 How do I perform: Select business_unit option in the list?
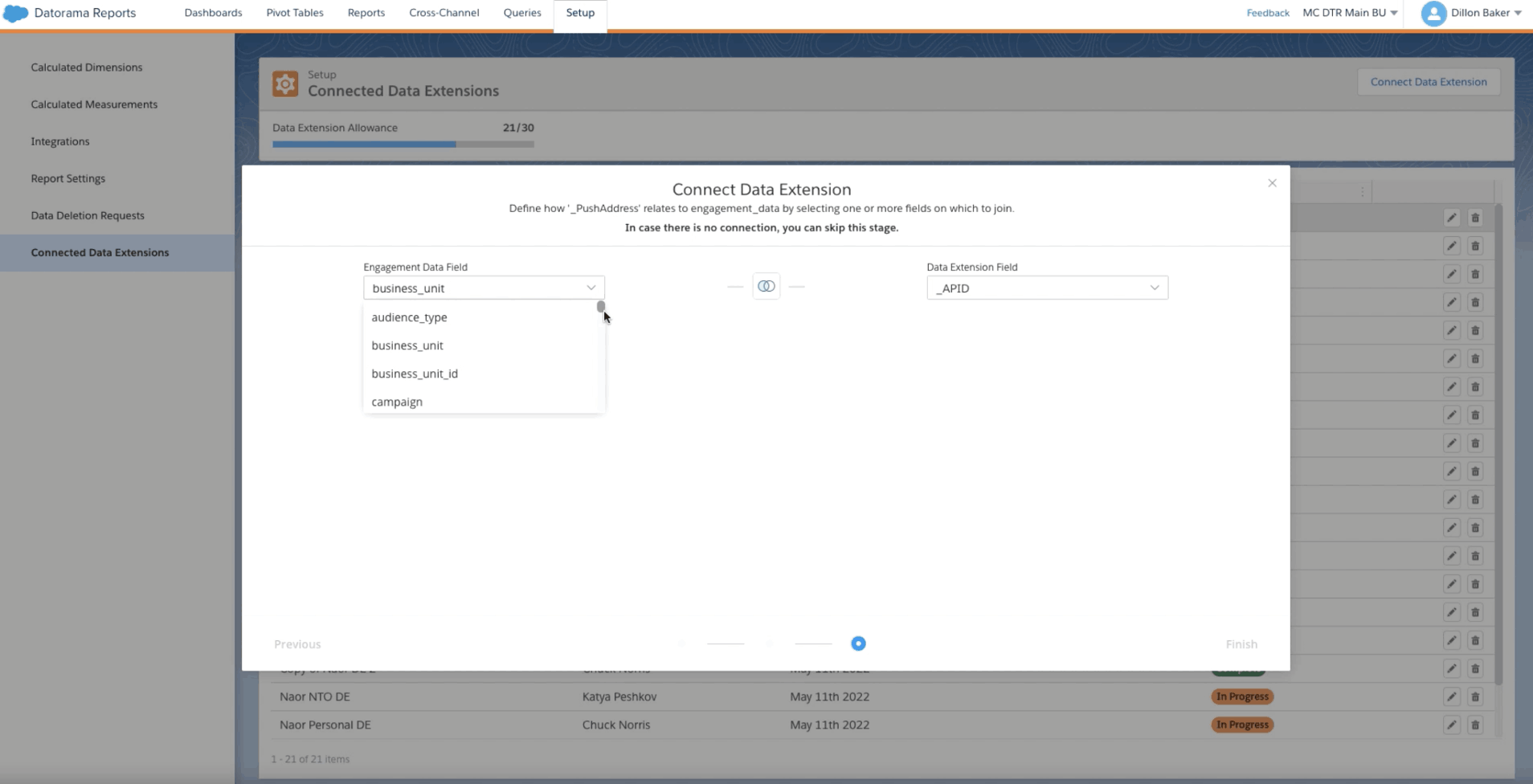pos(484,345)
